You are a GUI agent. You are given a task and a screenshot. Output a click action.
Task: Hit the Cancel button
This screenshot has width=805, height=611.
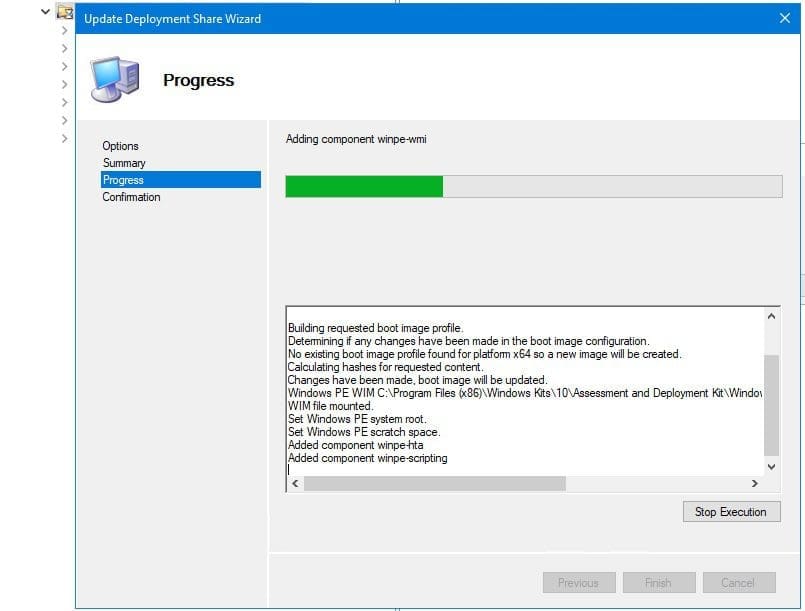pyautogui.click(x=738, y=582)
